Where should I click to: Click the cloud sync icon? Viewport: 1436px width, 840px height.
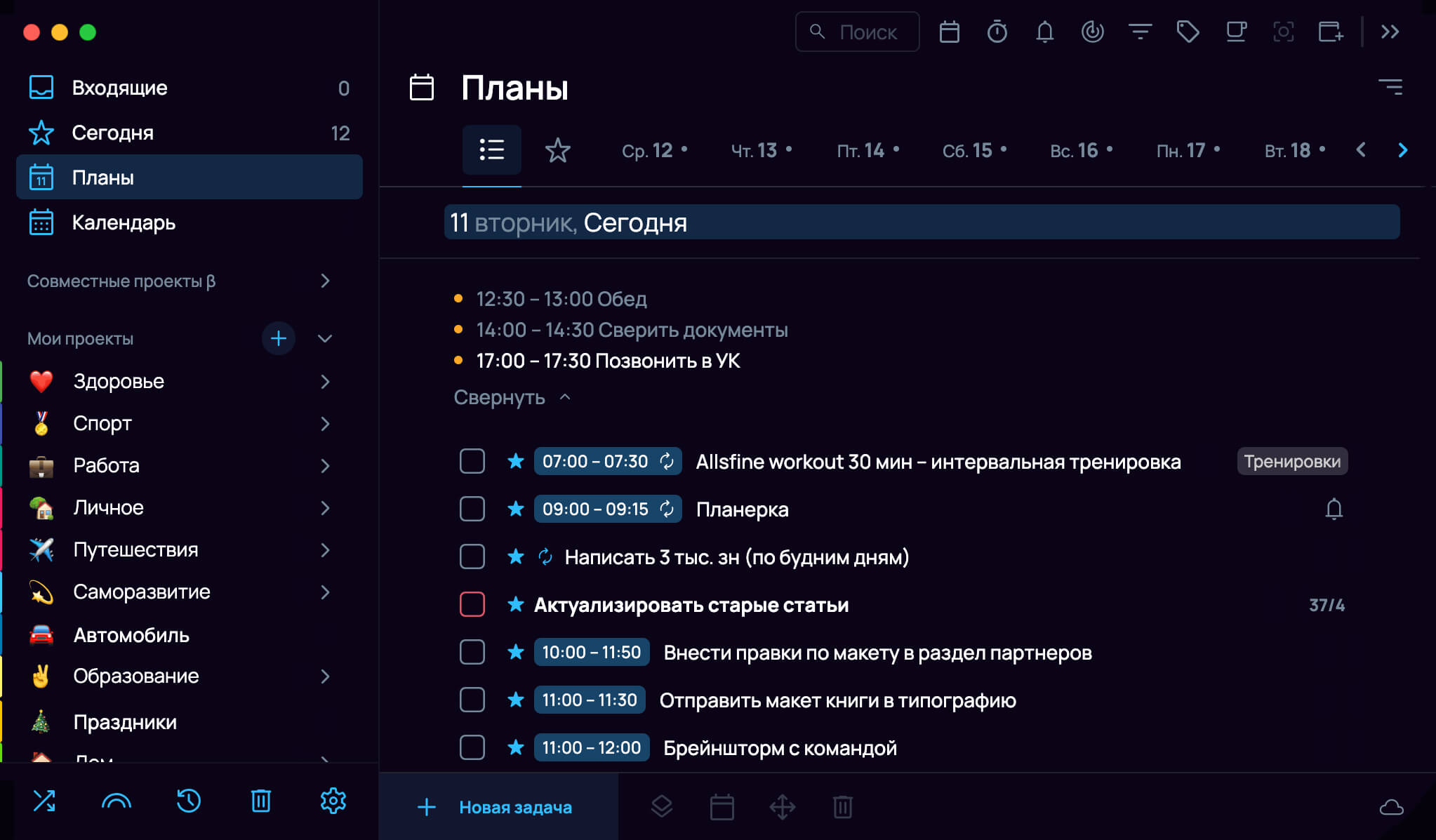point(1391,807)
